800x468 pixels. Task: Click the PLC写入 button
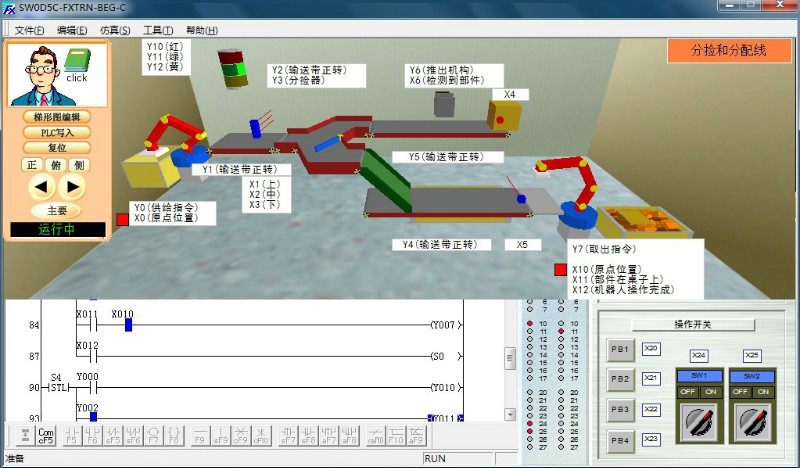[56, 132]
